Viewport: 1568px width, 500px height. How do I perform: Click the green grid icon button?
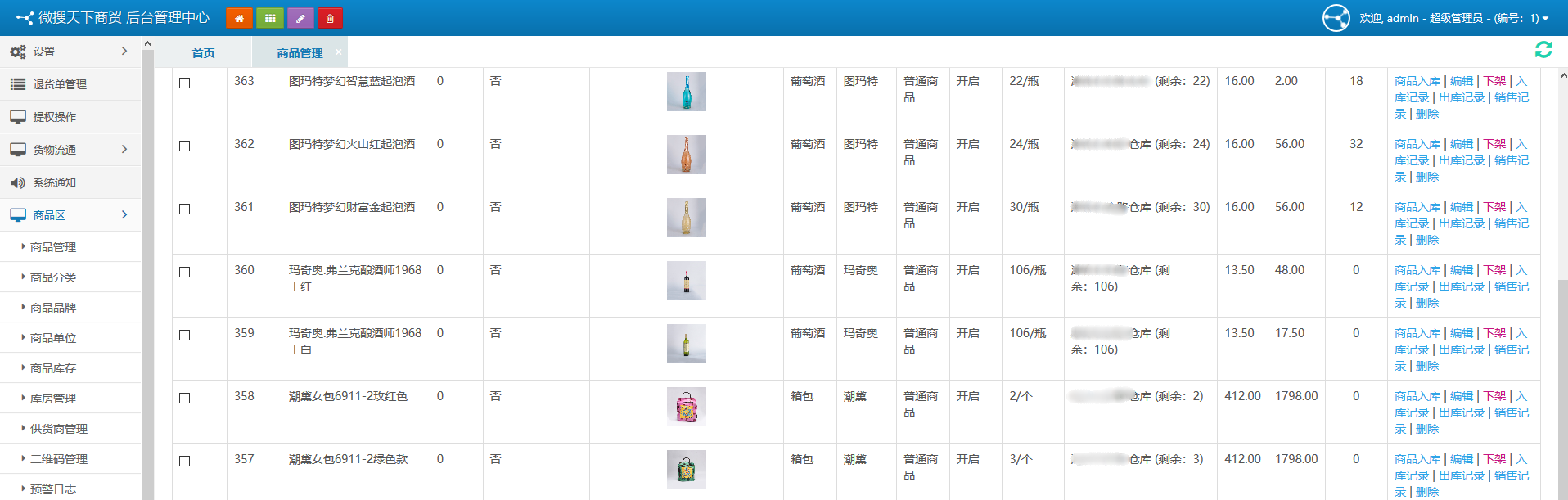pos(269,18)
